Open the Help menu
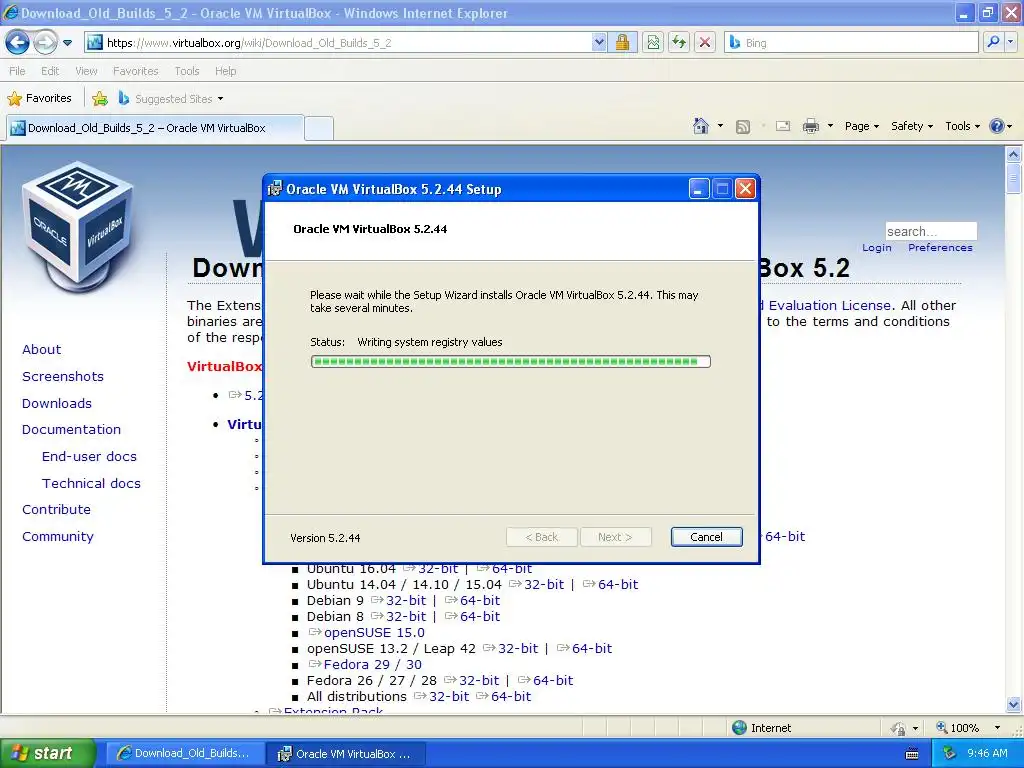1024x768 pixels. [x=225, y=71]
